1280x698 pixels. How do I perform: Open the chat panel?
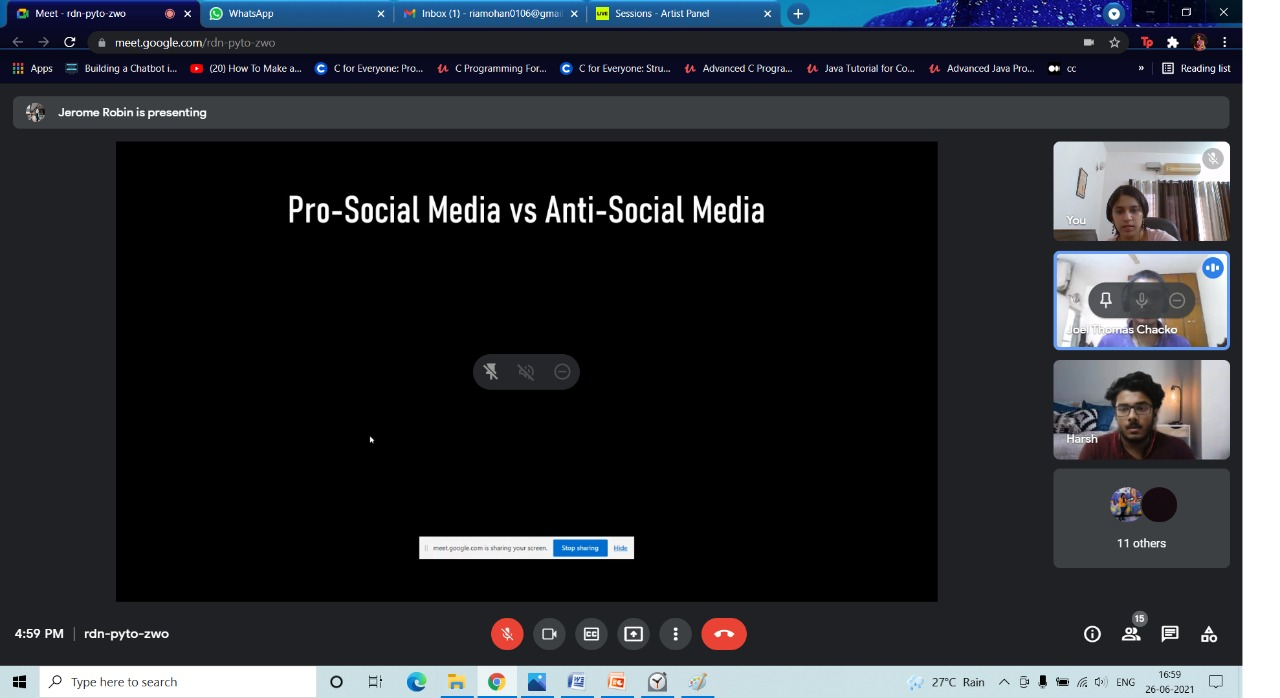pyautogui.click(x=1170, y=634)
